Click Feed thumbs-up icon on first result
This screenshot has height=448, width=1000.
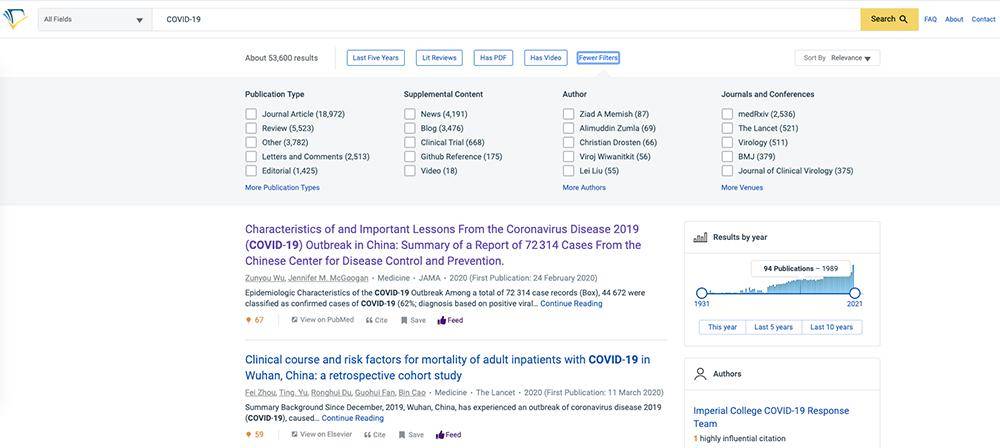tap(441, 320)
